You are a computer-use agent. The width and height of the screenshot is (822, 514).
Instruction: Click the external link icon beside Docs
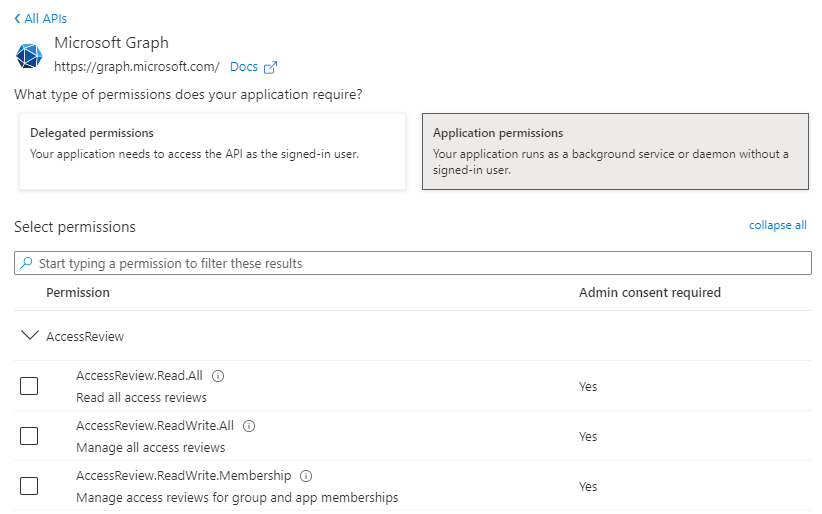(270, 68)
